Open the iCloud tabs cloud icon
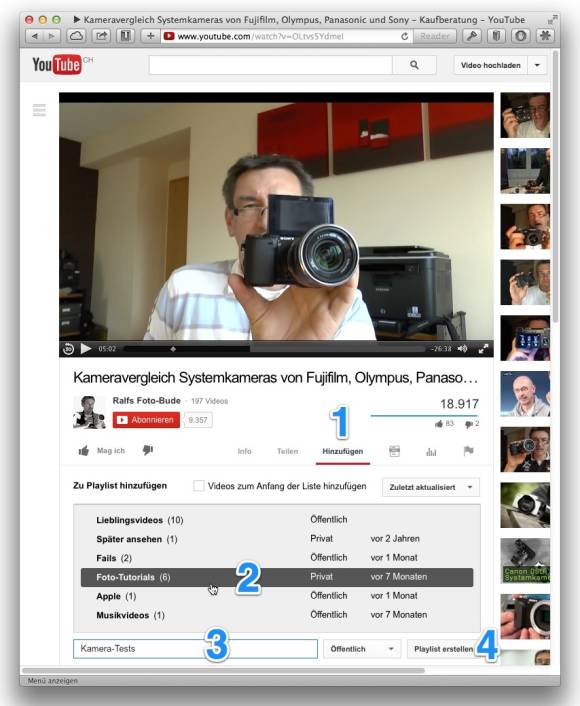 [x=76, y=36]
